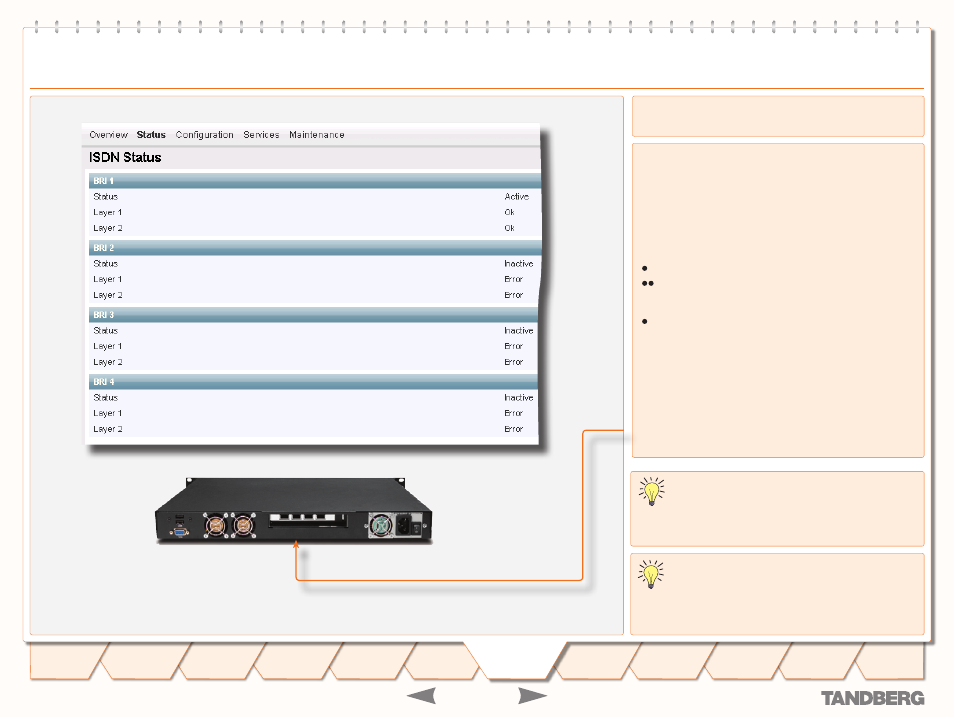Click BRI 1 Layer 2 Ok value
The width and height of the screenshot is (954, 717).
(509, 228)
